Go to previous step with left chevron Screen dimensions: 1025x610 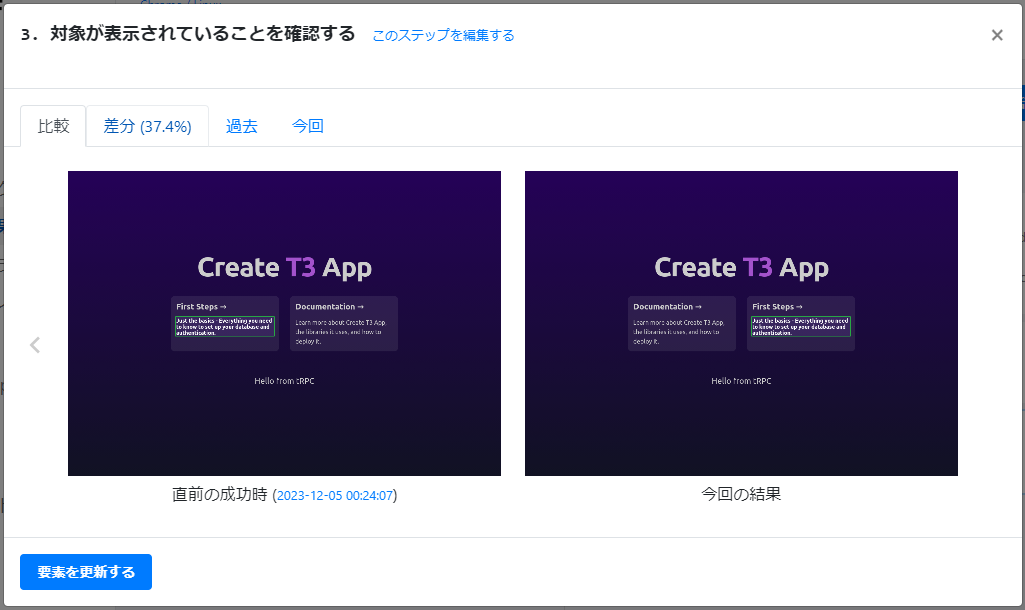tap(35, 345)
